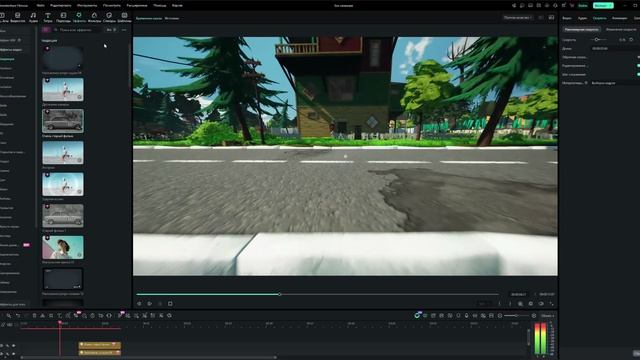Click the red playhead marker on timeline ruler

click(60, 323)
